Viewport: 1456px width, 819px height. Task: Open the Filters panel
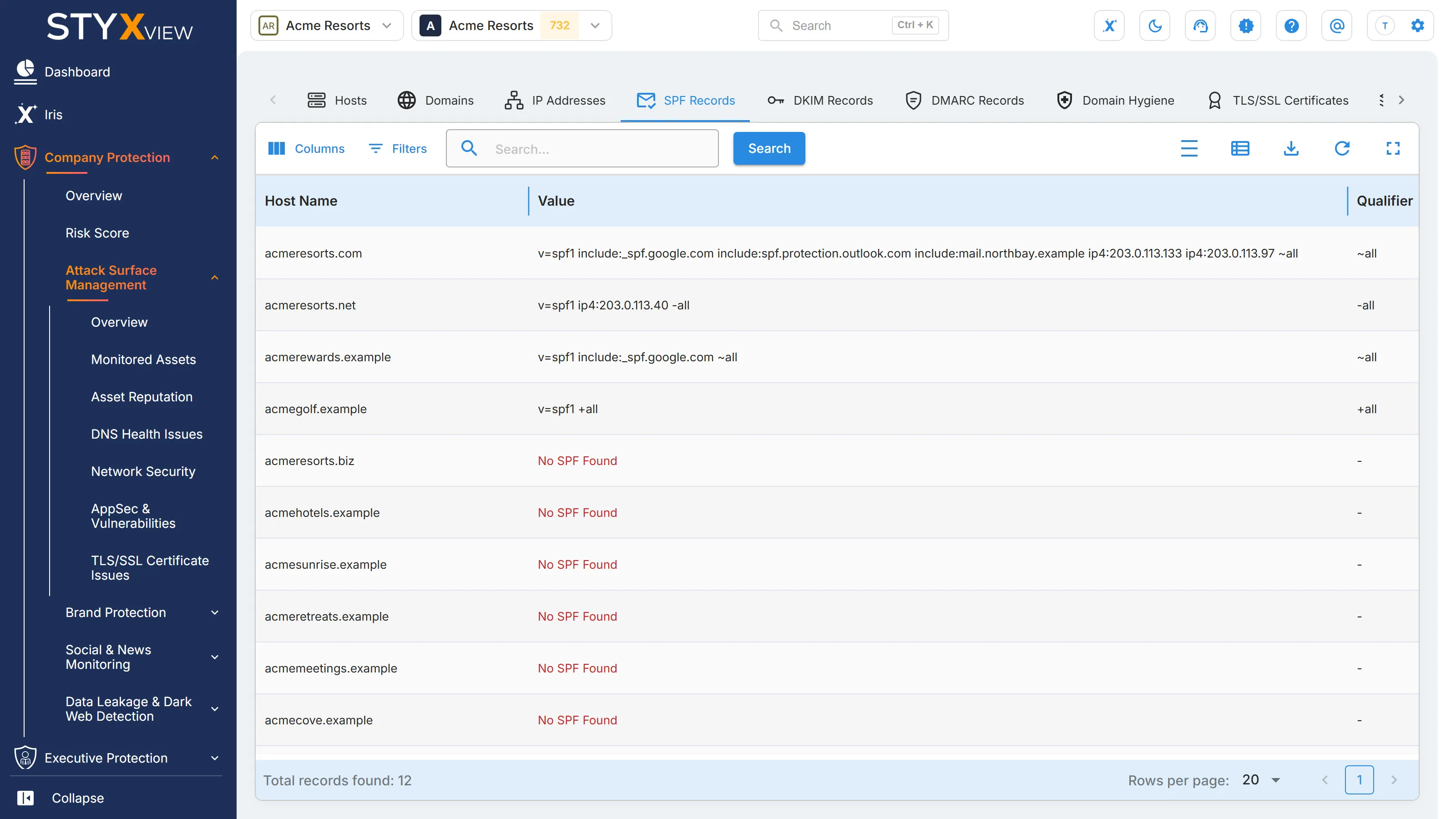(x=397, y=149)
